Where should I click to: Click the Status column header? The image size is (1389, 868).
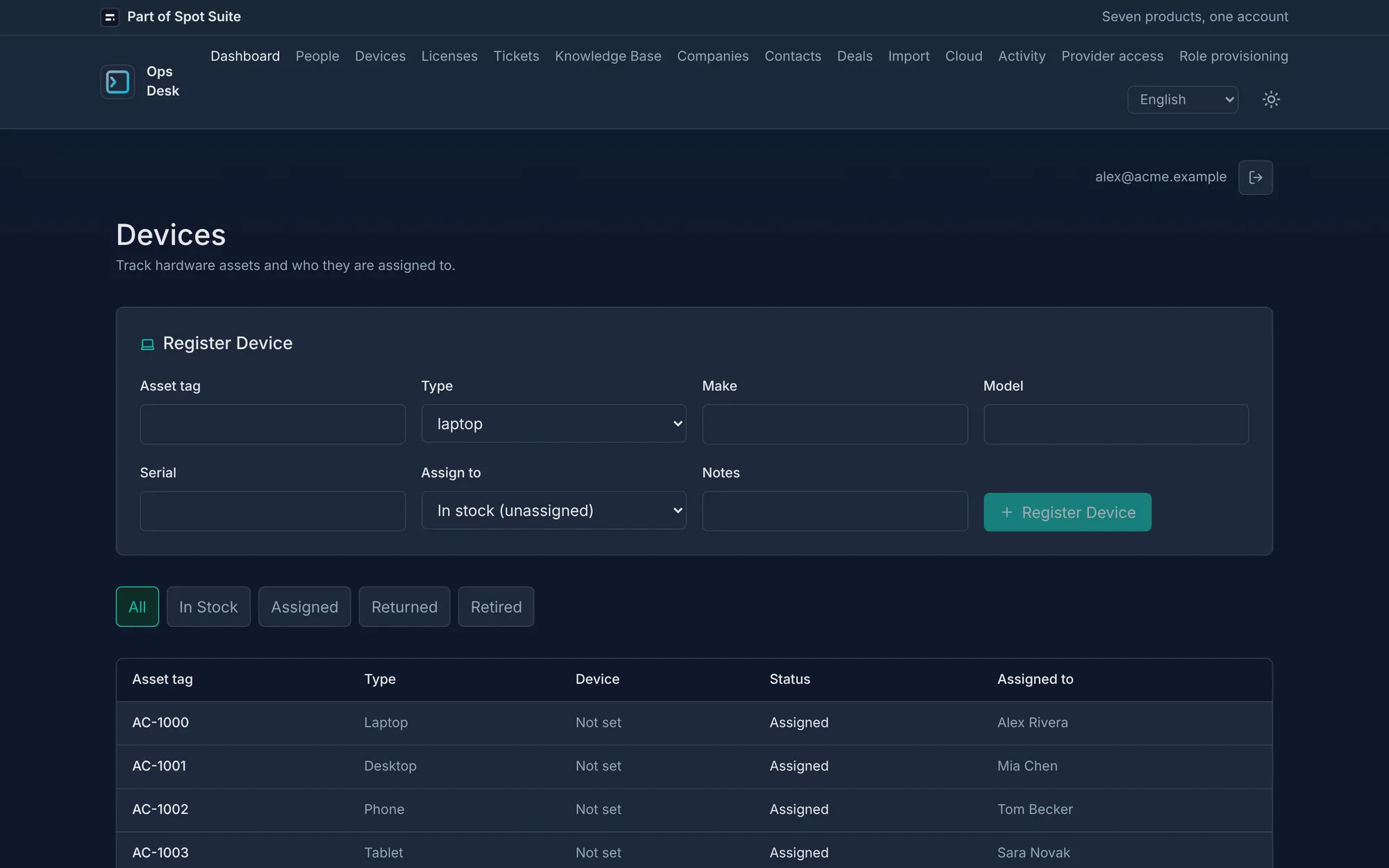pyautogui.click(x=790, y=679)
